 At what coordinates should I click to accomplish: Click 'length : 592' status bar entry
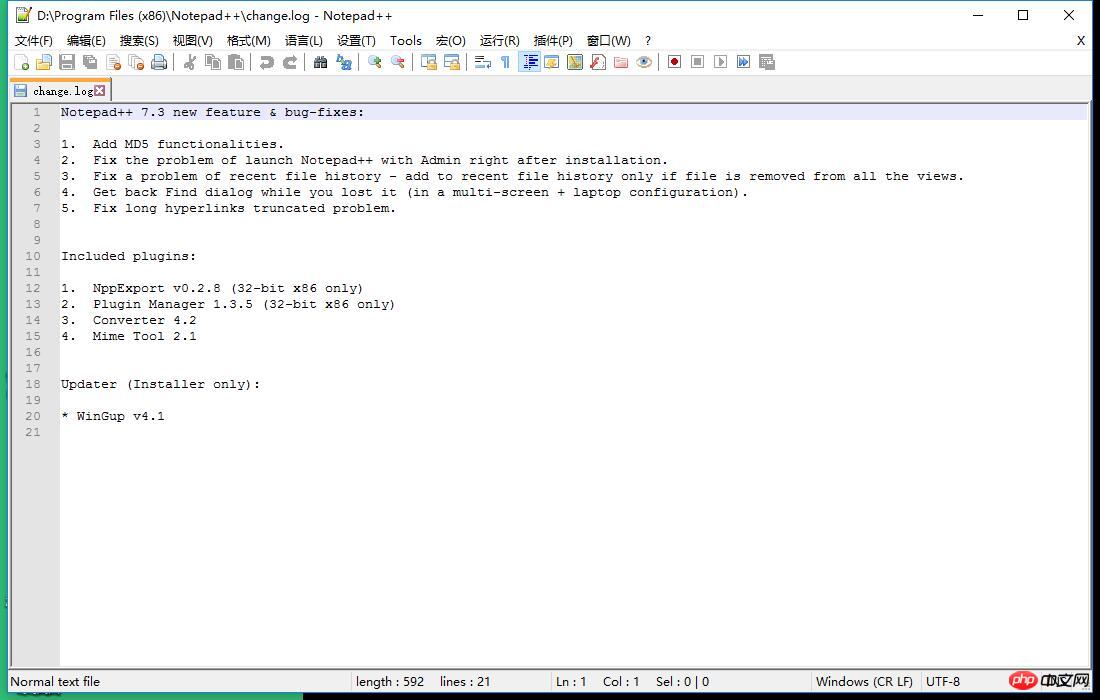coord(390,682)
